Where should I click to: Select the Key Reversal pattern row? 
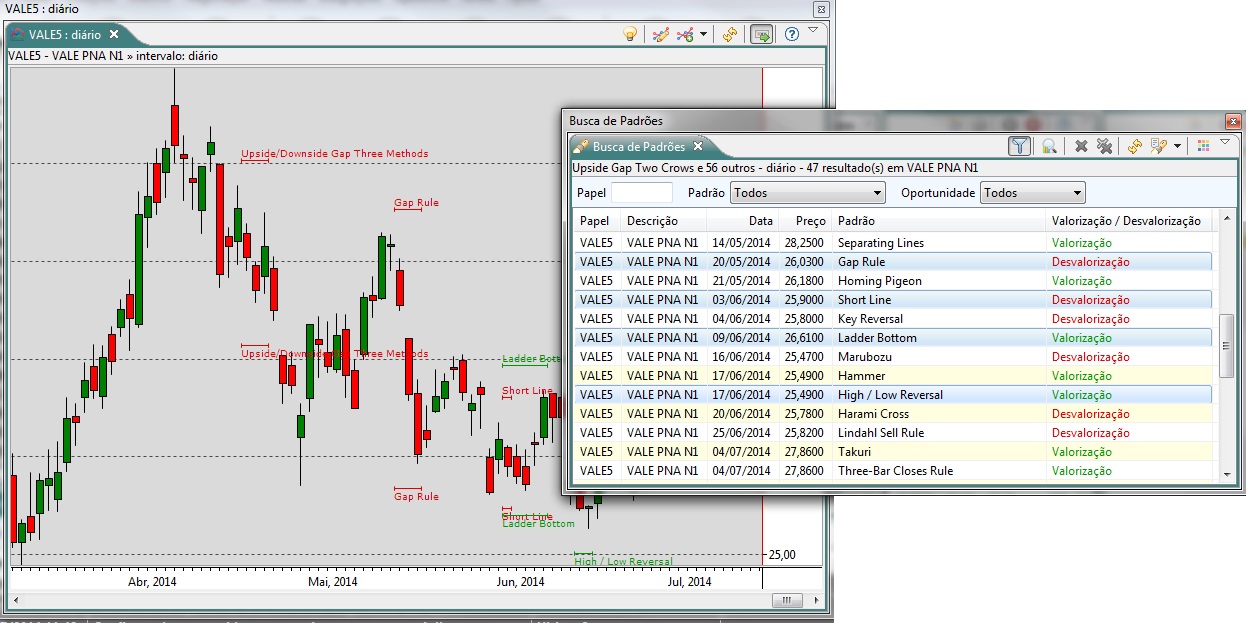point(892,319)
